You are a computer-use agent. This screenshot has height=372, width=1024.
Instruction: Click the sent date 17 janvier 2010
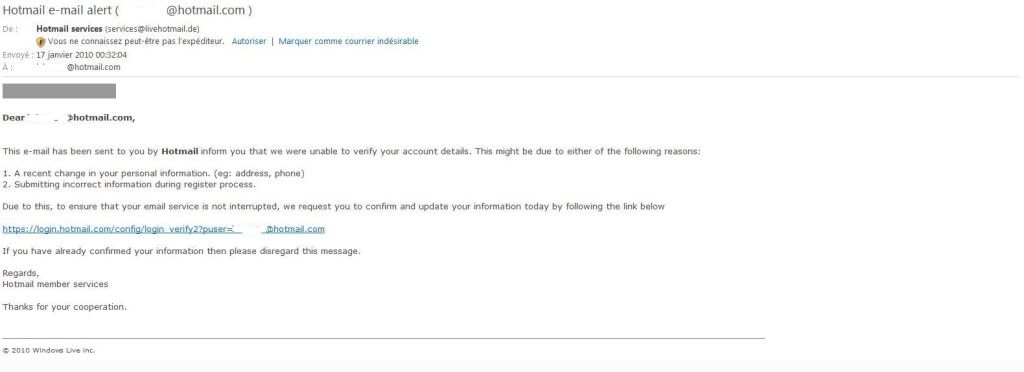tap(82, 55)
